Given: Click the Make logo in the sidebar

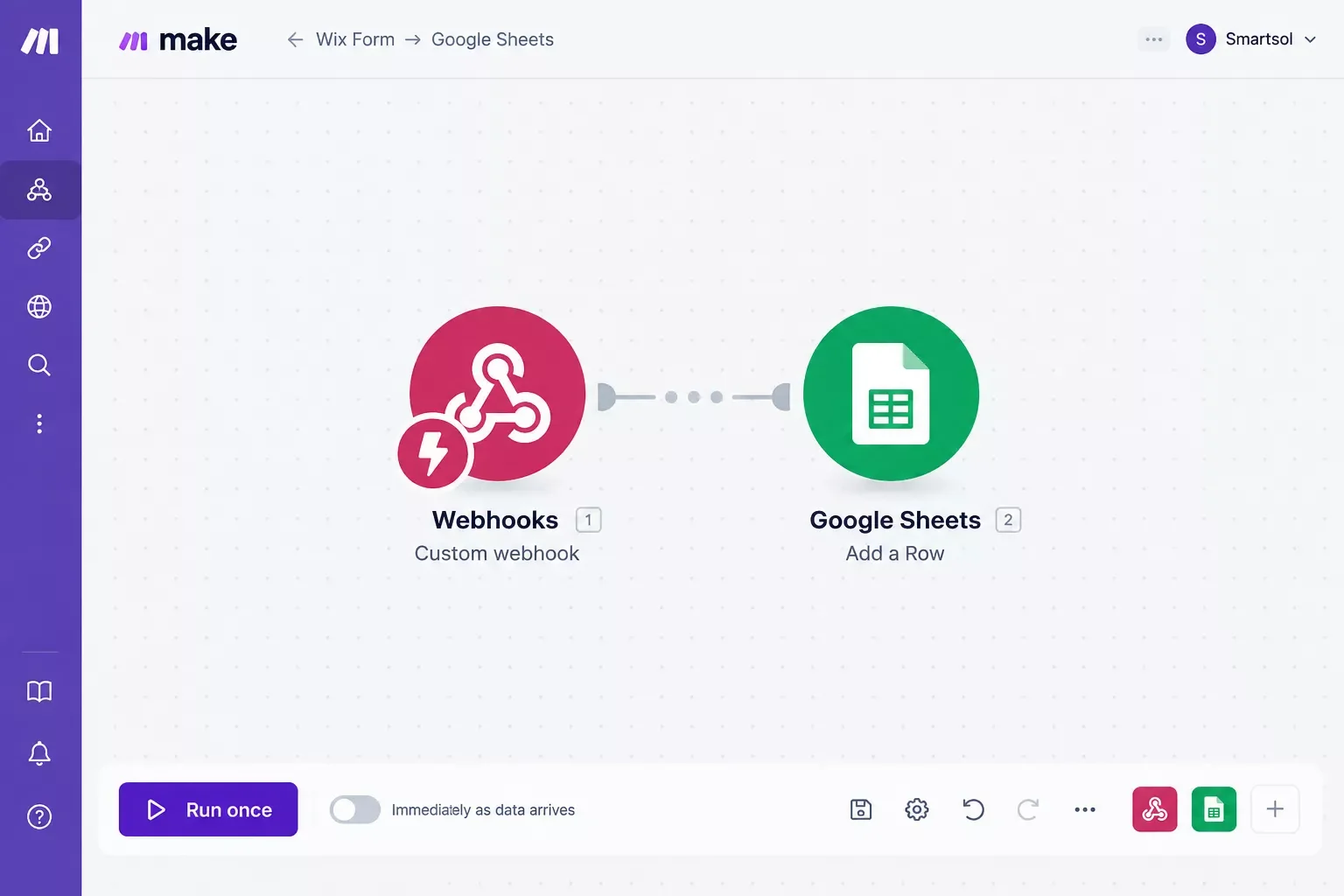Looking at the screenshot, I should [x=40, y=40].
